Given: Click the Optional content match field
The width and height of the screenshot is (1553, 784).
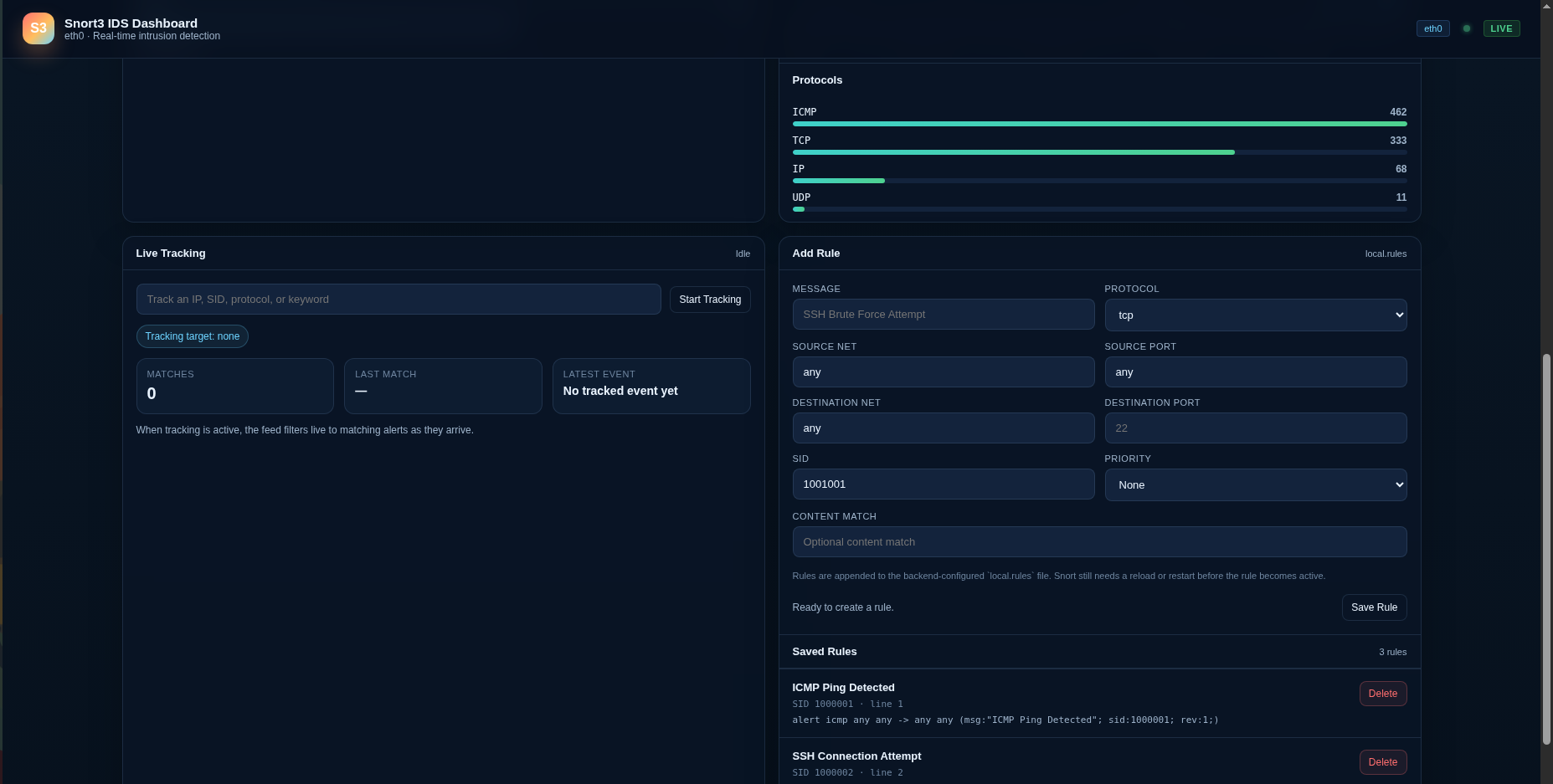Looking at the screenshot, I should (x=1099, y=541).
